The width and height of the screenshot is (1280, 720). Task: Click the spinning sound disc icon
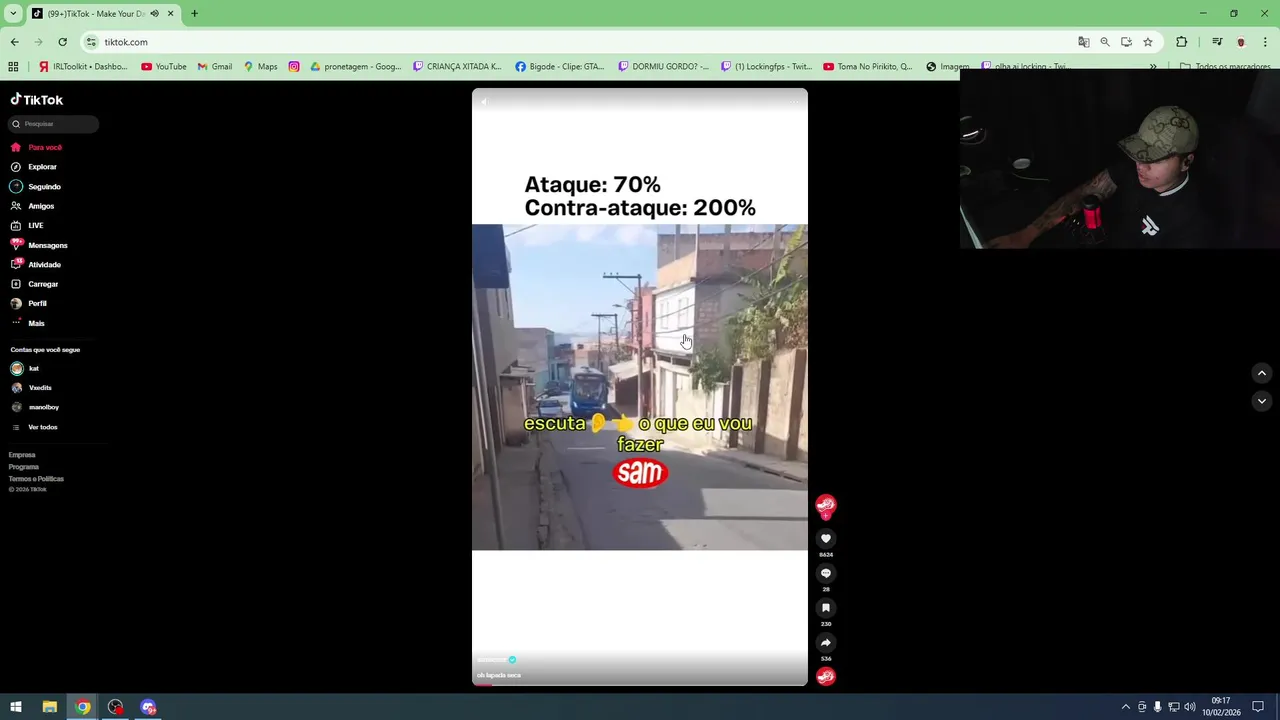826,677
